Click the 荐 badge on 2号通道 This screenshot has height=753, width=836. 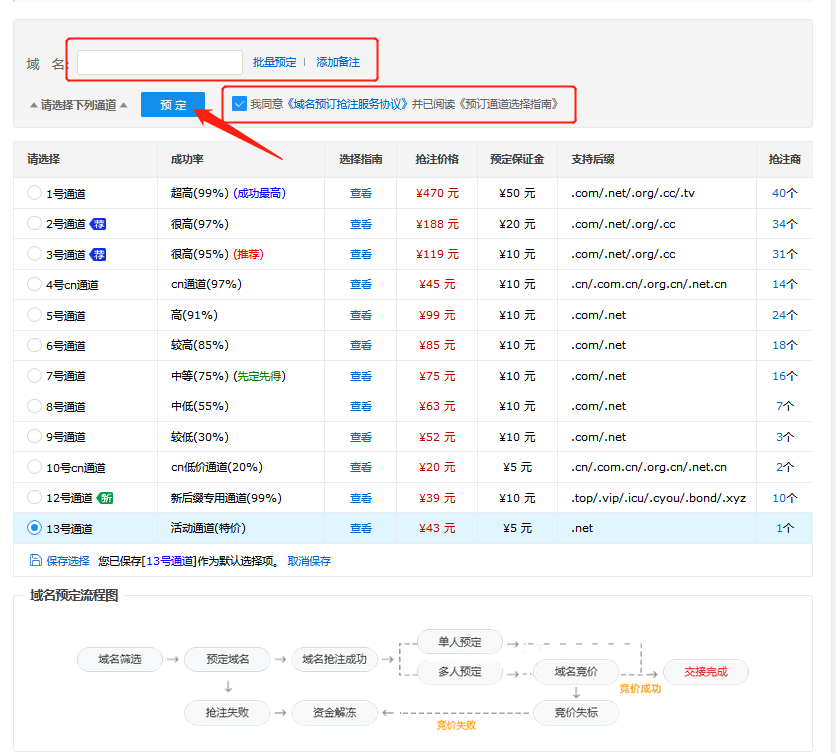coord(98,224)
